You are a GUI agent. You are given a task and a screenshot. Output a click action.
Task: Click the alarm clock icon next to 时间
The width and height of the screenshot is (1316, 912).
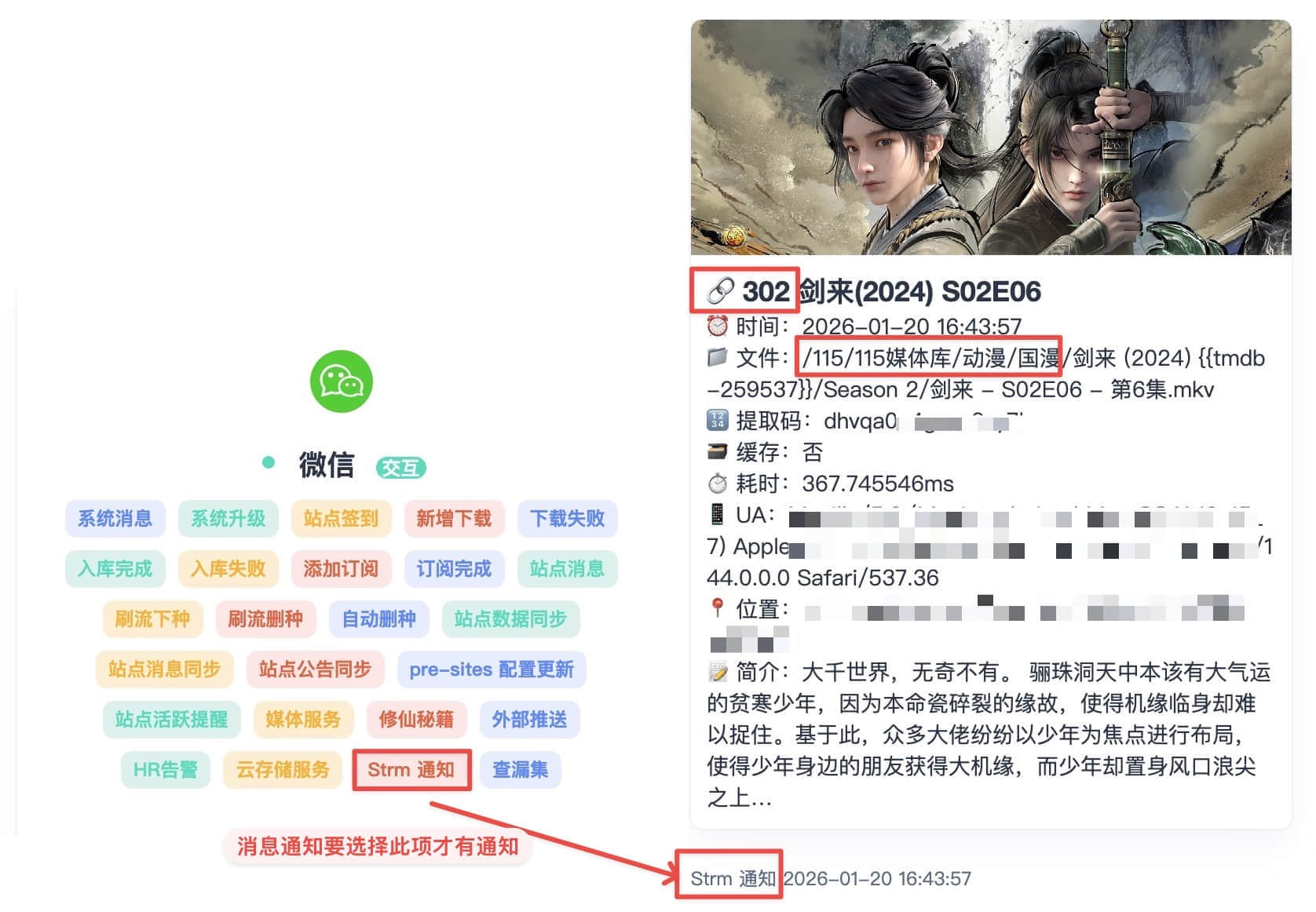click(x=717, y=325)
